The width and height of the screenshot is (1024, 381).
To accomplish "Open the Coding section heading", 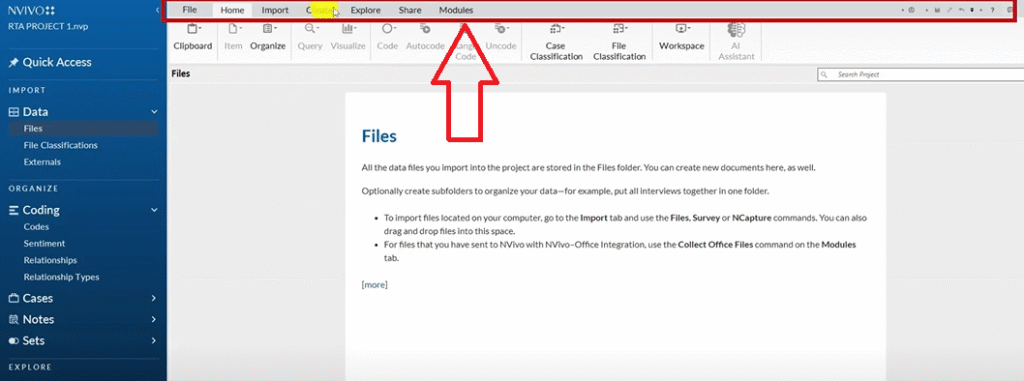I will (41, 210).
